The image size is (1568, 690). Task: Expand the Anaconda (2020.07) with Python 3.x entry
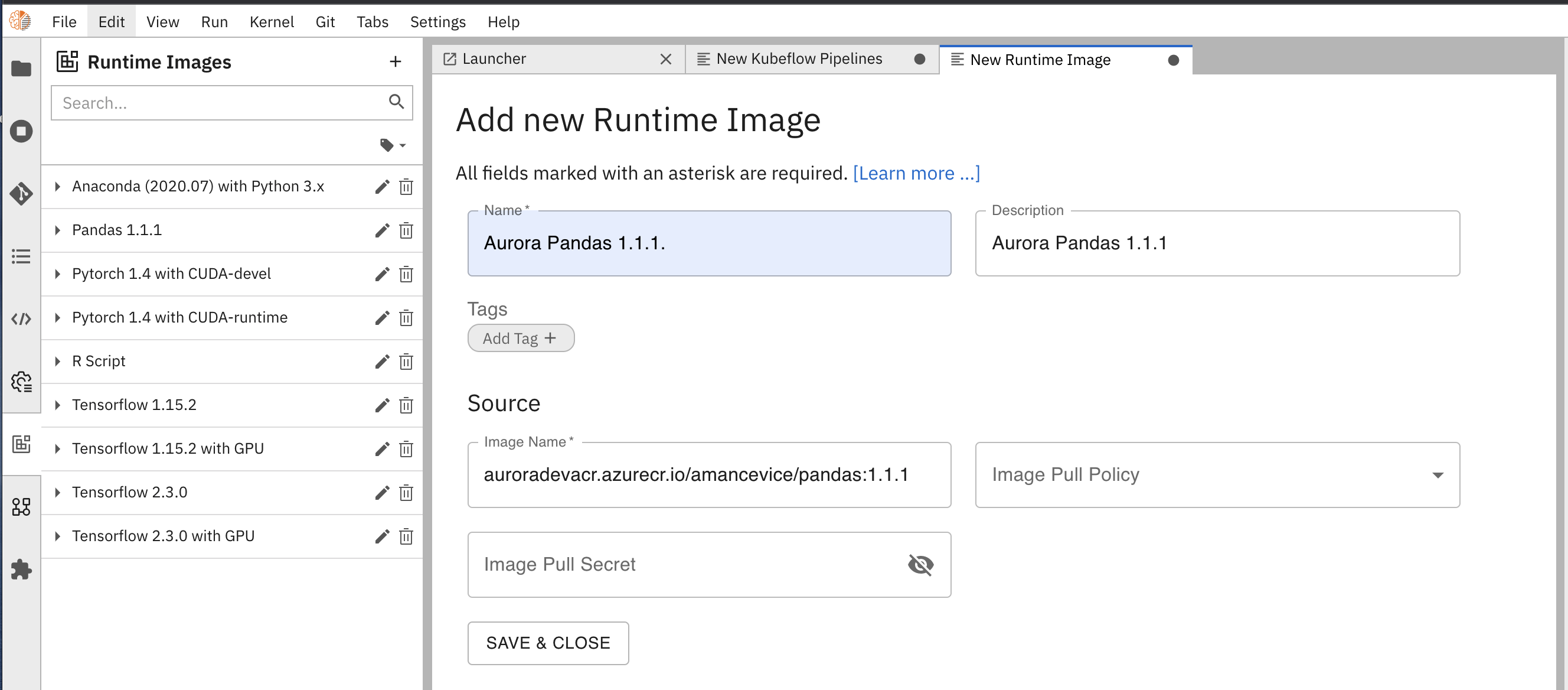(x=58, y=186)
